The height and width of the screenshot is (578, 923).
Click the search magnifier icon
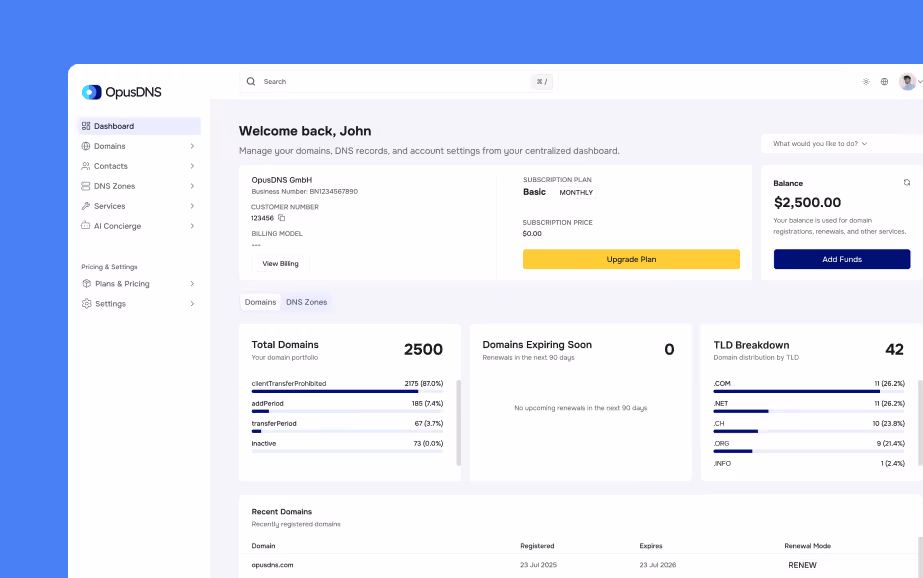click(x=251, y=81)
